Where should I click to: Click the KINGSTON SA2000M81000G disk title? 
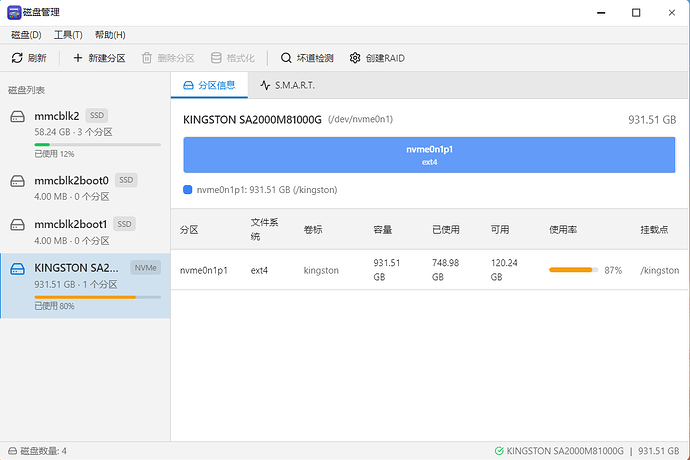(252, 120)
